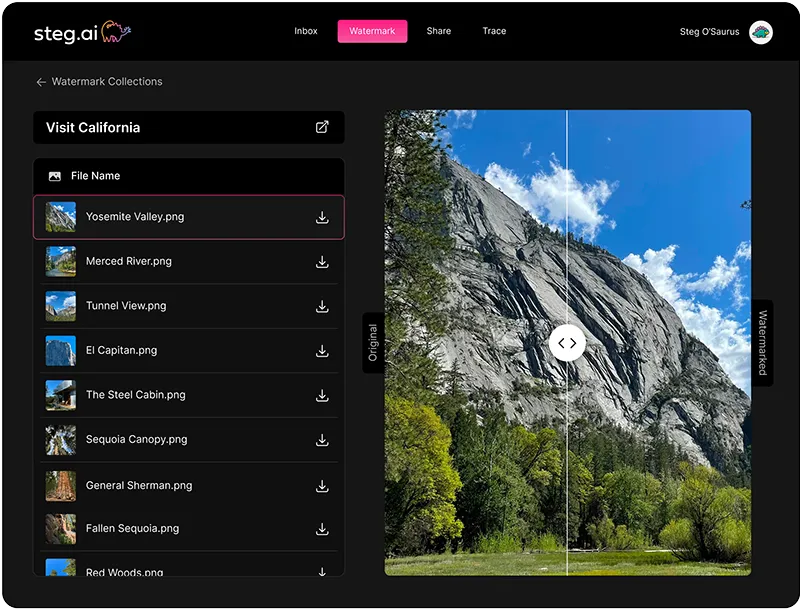Click the Steg O'Saurus profile avatar

[761, 32]
